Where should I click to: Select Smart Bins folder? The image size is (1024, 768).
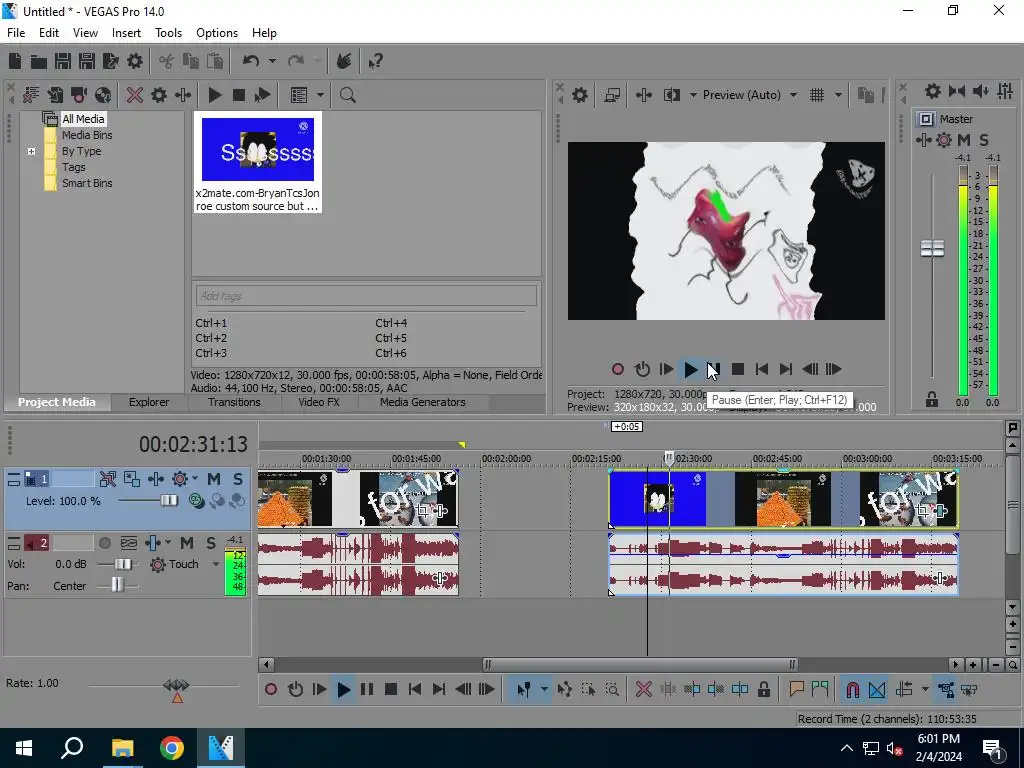pos(87,184)
